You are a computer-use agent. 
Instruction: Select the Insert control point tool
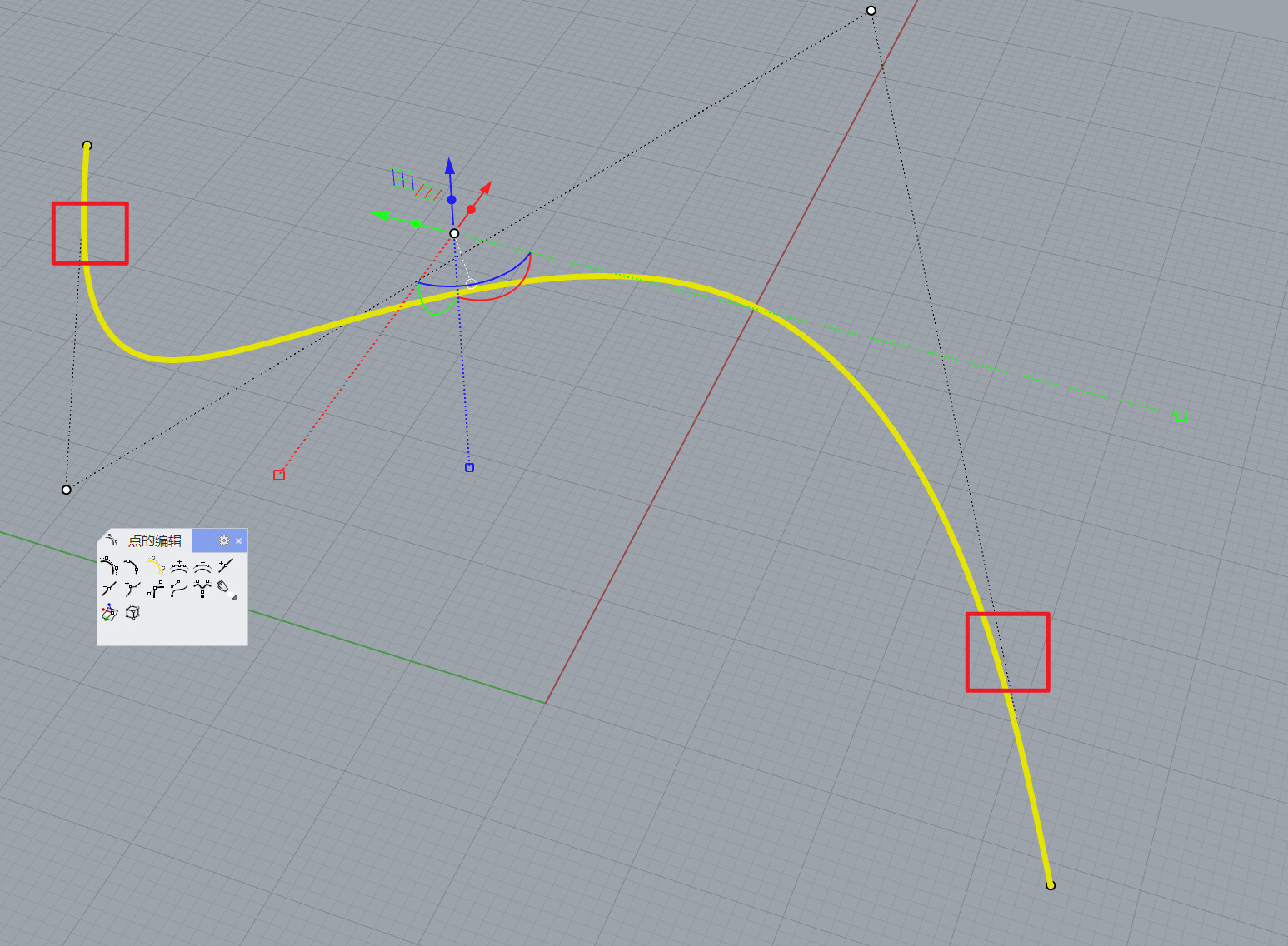(179, 566)
